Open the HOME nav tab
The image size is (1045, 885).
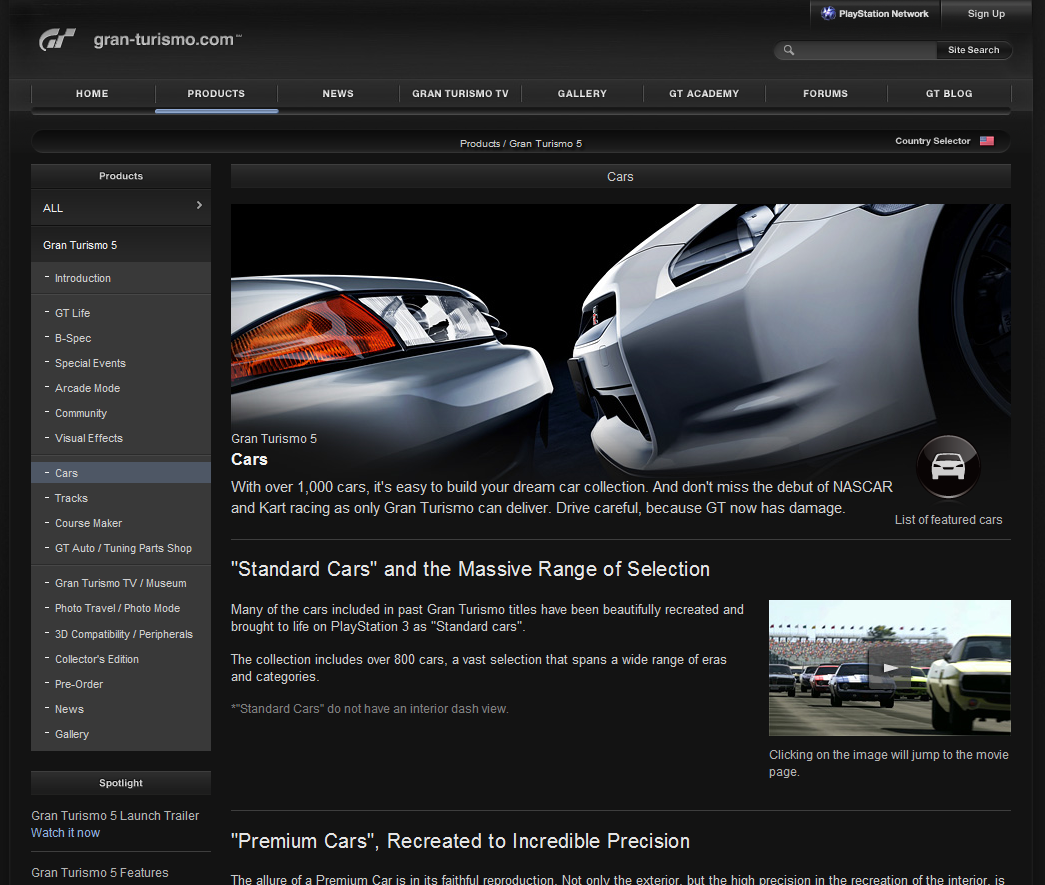point(92,94)
